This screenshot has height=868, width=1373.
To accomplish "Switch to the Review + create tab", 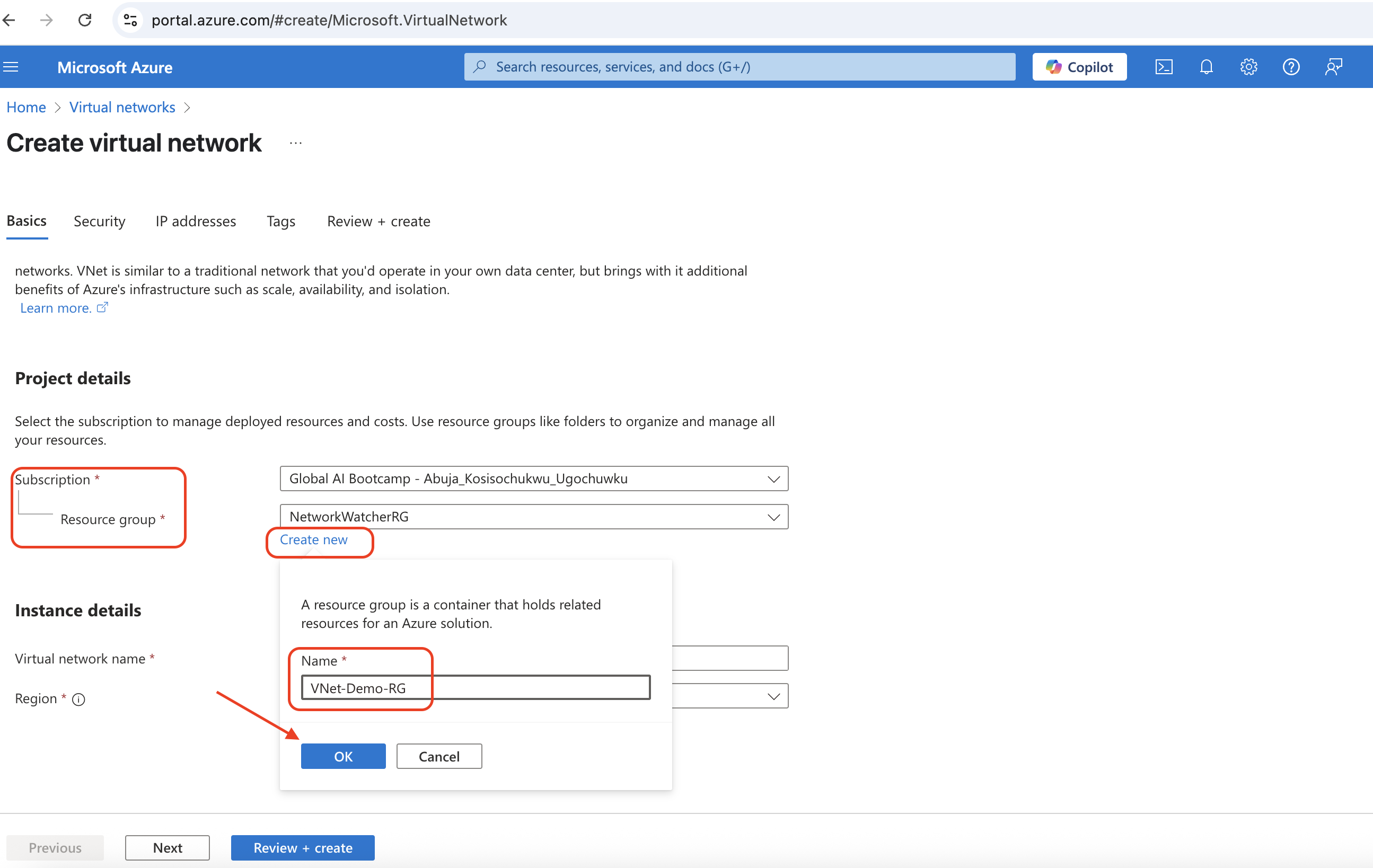I will click(379, 221).
